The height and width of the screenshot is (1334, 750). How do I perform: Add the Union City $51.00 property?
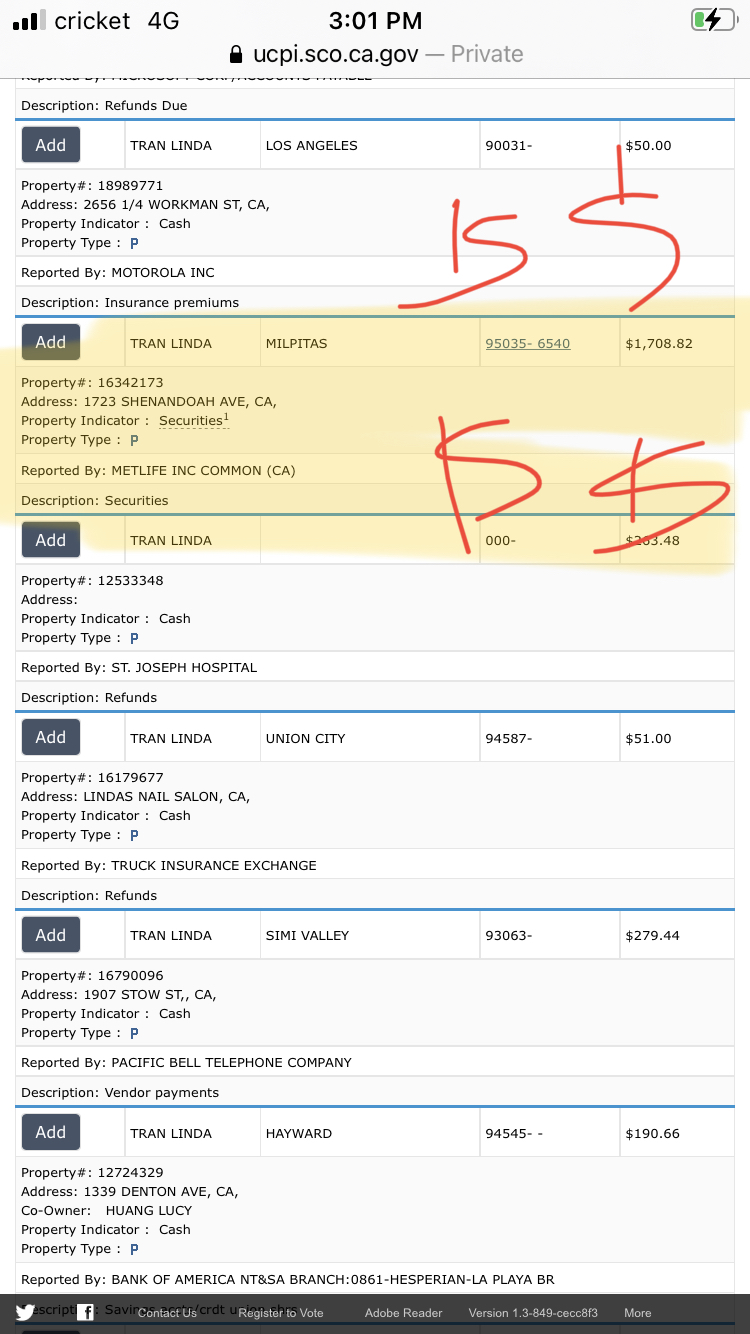click(x=51, y=737)
